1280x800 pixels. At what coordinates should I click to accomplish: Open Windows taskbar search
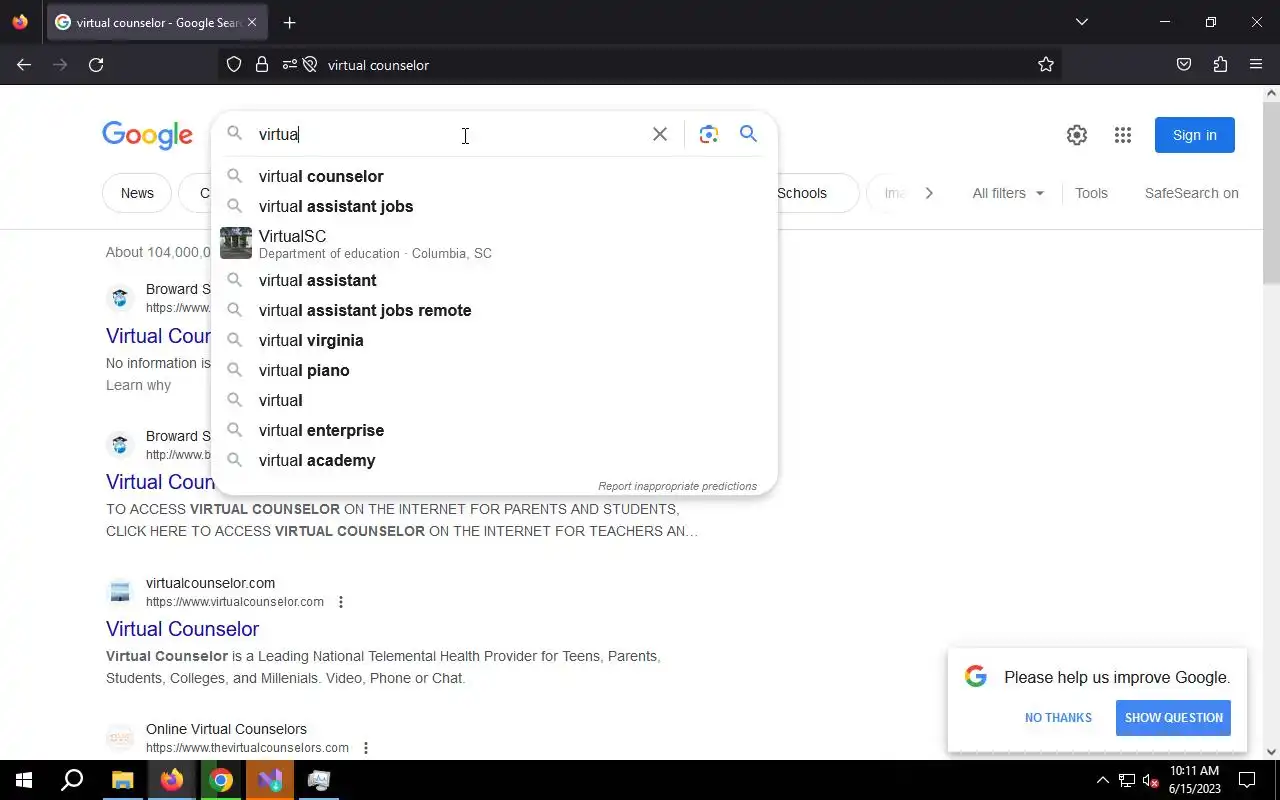[72, 780]
